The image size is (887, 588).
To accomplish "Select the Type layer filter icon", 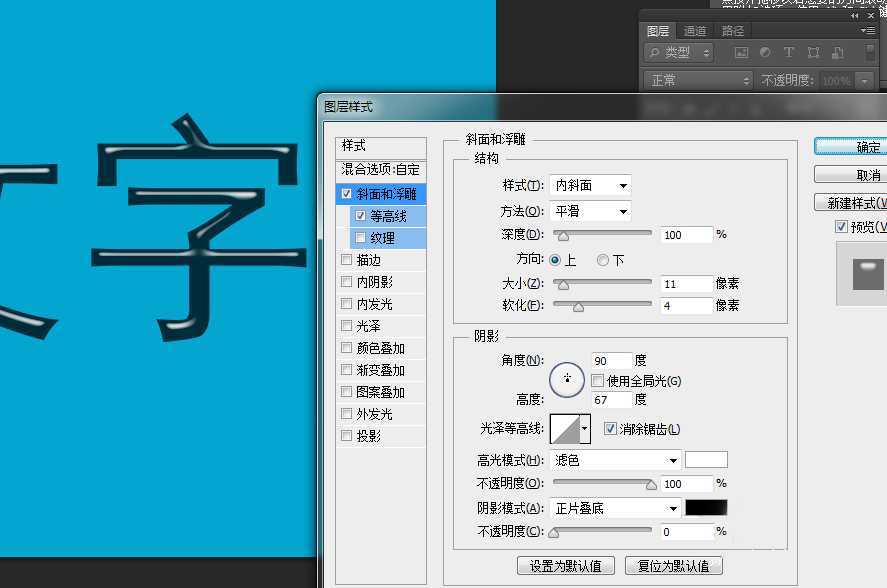I will [x=790, y=52].
